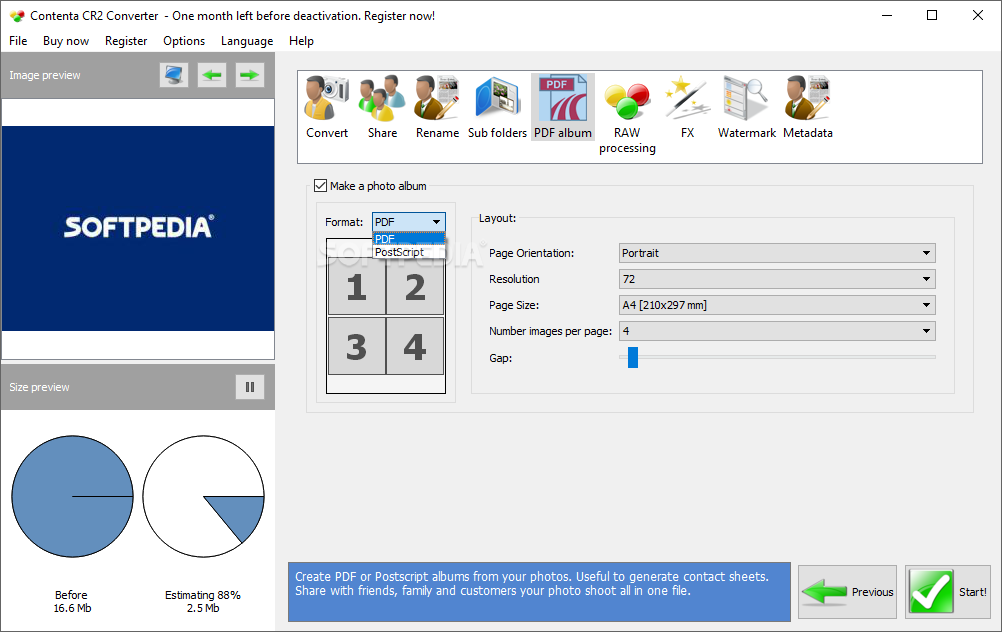
Task: Click the 'Estimating 88%' label
Action: point(203,595)
